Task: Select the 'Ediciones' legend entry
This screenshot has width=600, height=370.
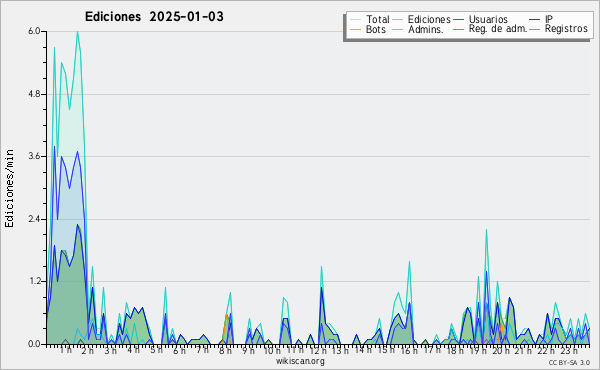Action: coord(429,19)
